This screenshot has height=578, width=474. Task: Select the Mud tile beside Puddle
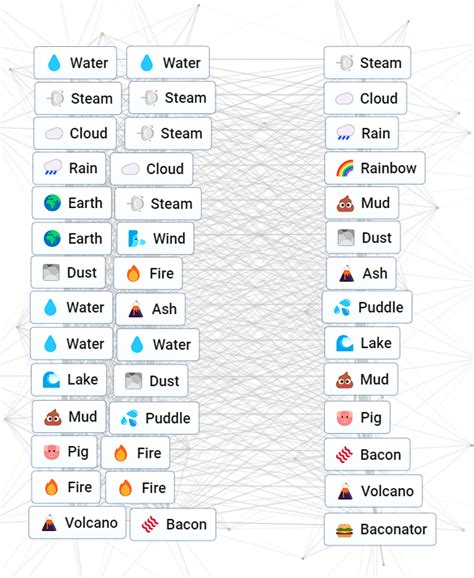pyautogui.click(x=69, y=417)
